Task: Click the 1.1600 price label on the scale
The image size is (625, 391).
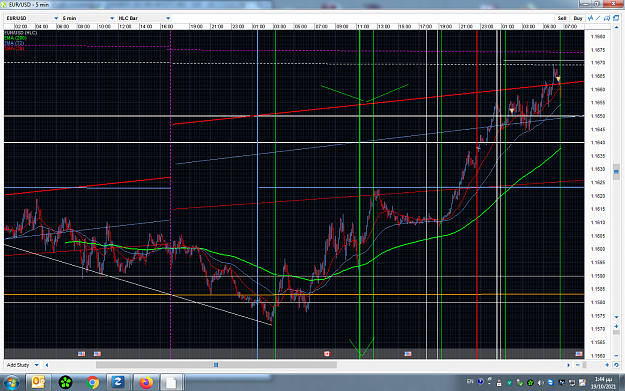Action: [x=597, y=249]
